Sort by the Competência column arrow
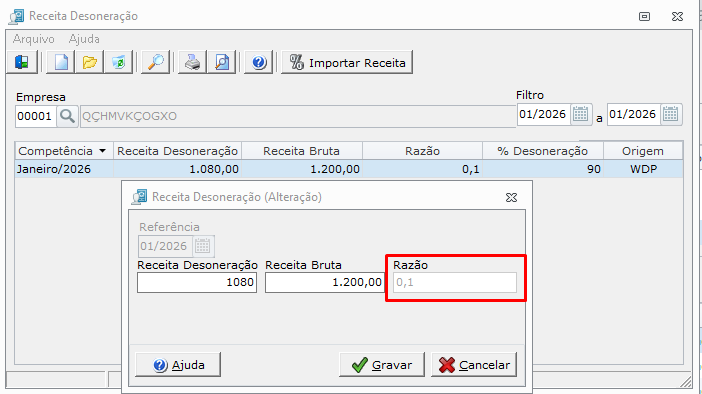Screen dimensions: 702x394 click(103, 151)
